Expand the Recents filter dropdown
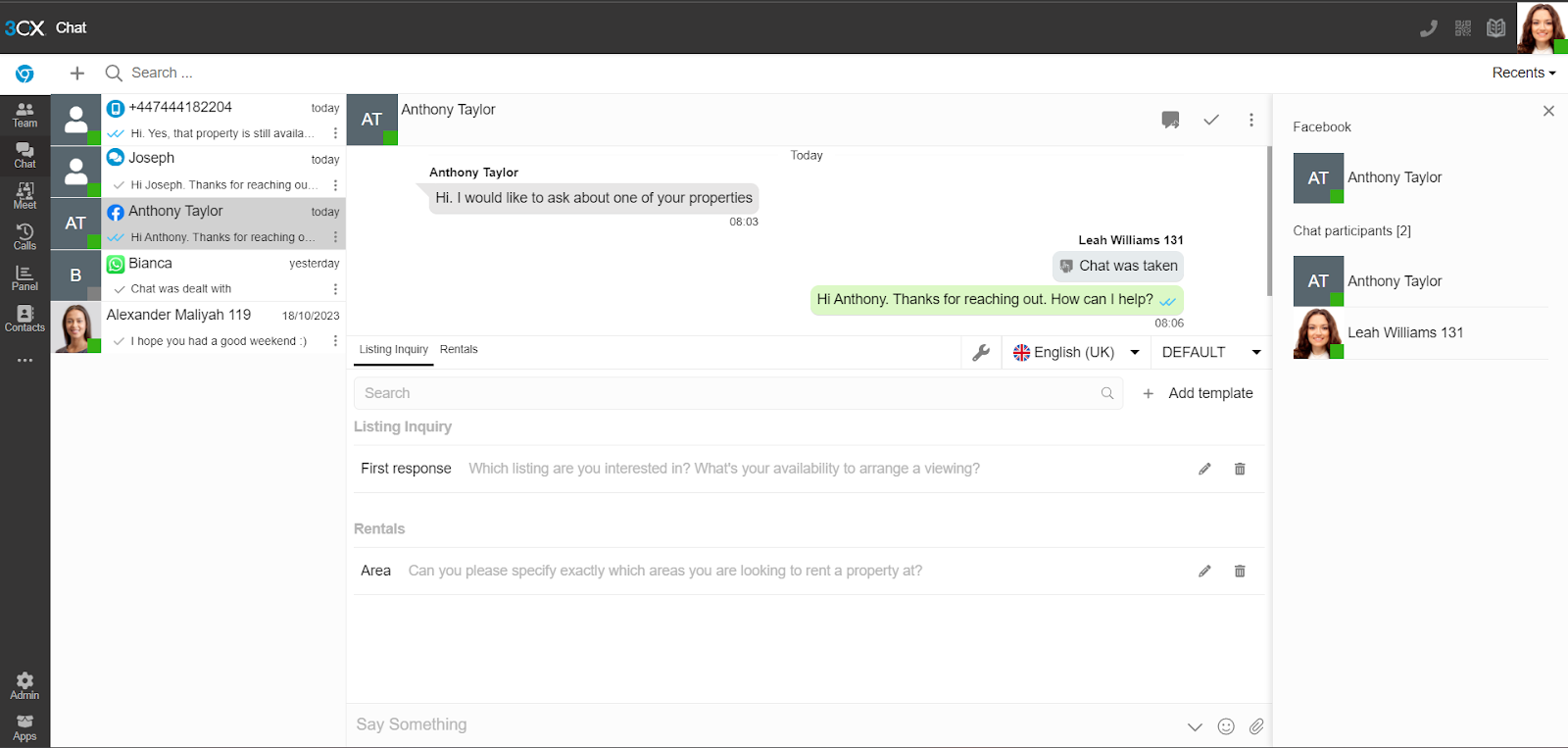 (x=1523, y=73)
